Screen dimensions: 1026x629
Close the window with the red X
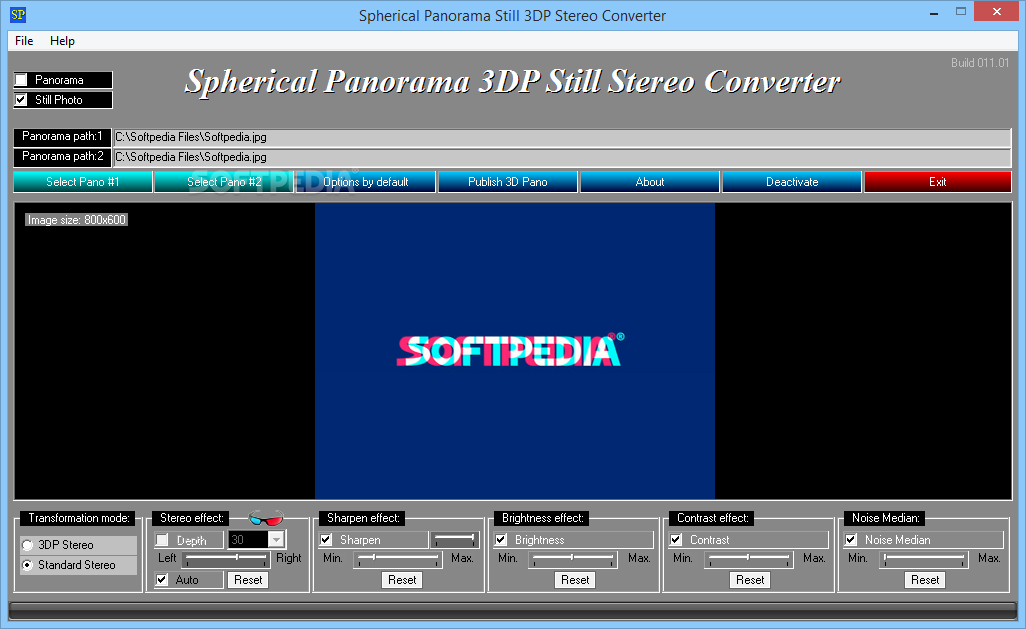pyautogui.click(x=997, y=12)
